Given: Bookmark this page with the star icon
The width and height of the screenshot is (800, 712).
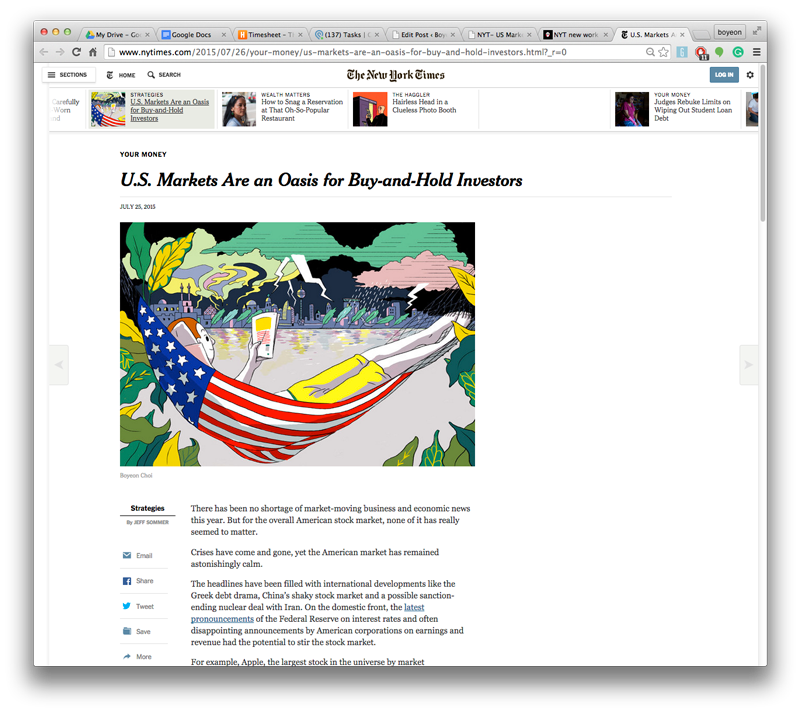Looking at the screenshot, I should click(x=663, y=52).
